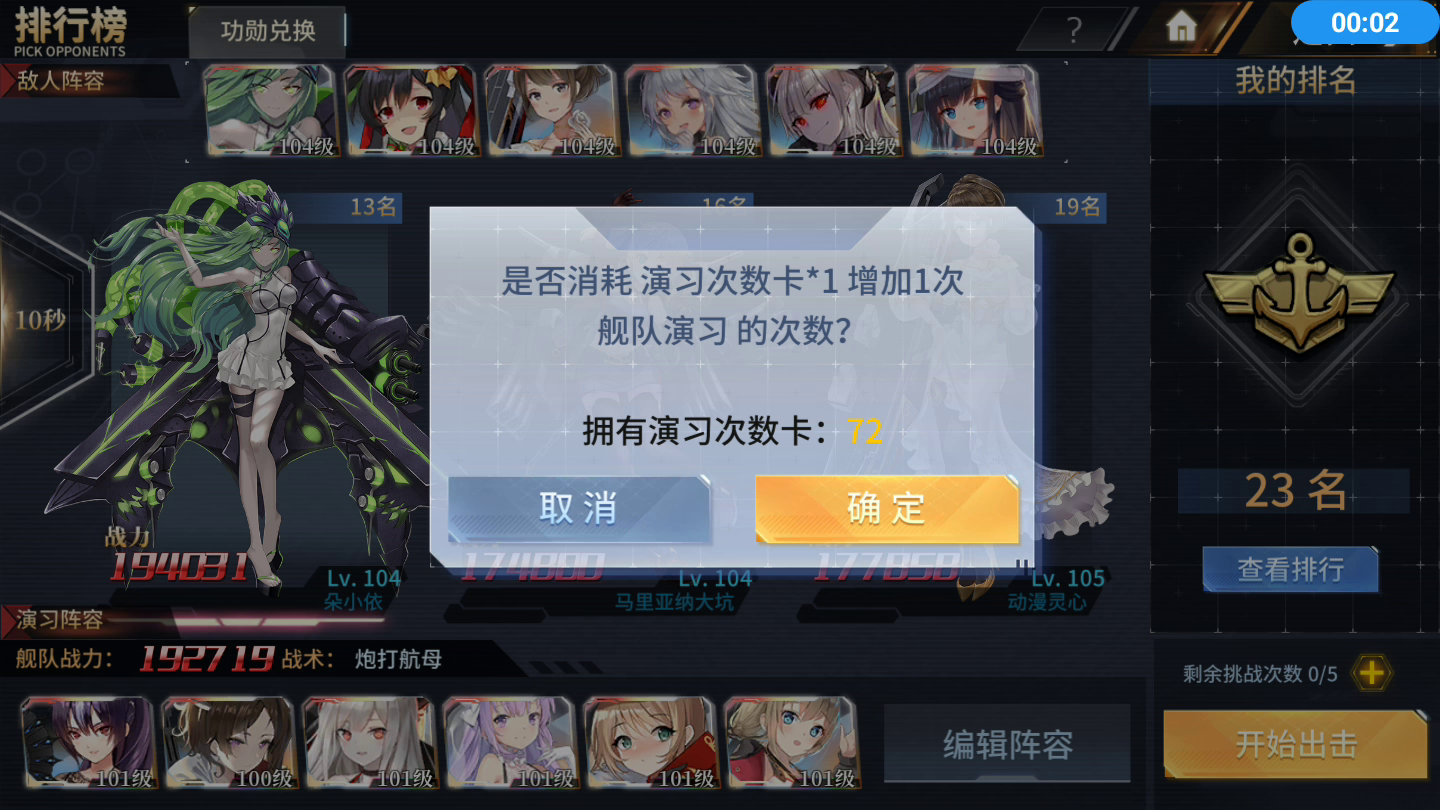This screenshot has width=1440, height=810.
Task: Click the 开始出击 attack button
Action: [x=1296, y=745]
